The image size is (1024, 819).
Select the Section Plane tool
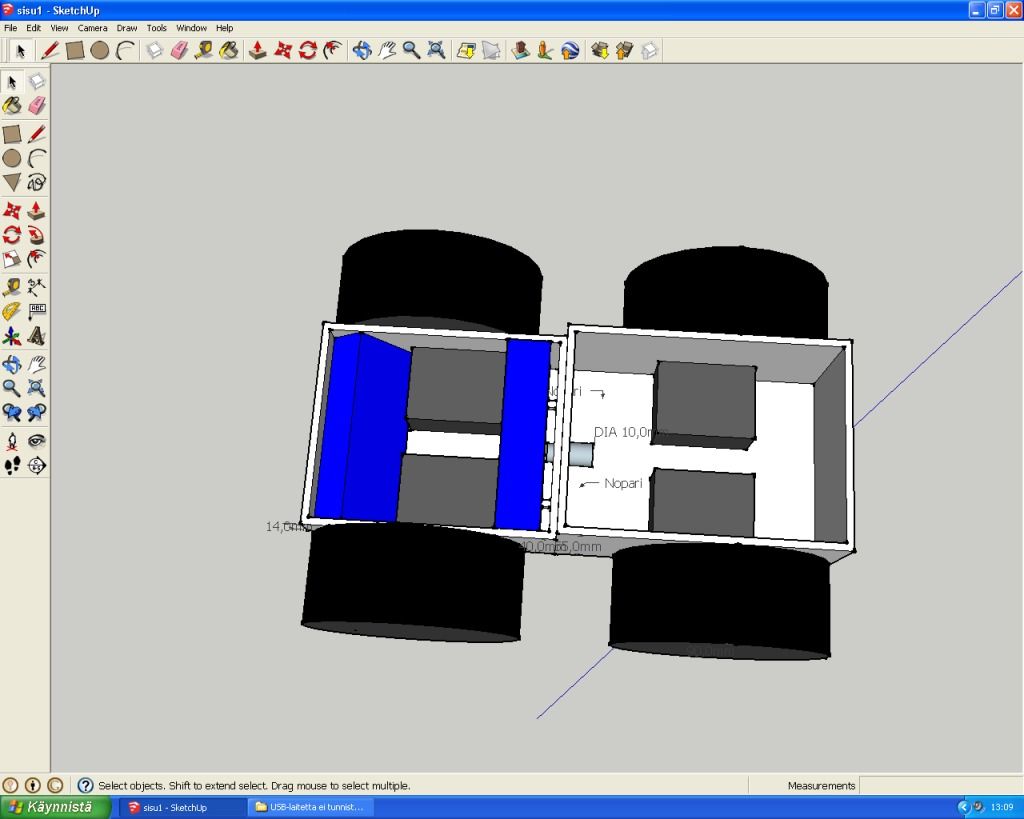pos(37,465)
